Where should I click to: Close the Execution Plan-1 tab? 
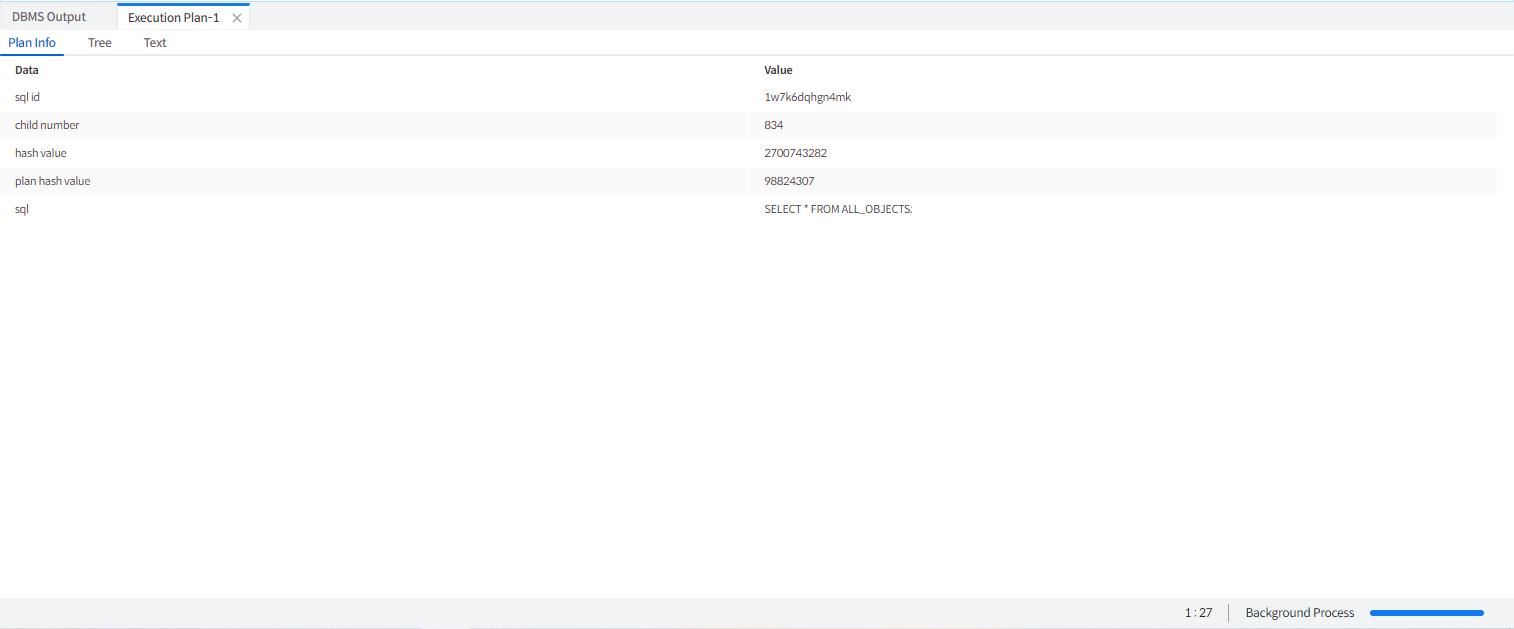pos(237,18)
